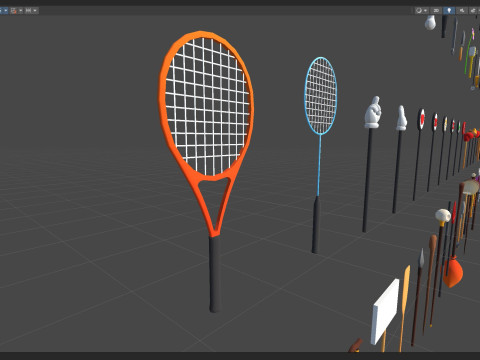Open the draw mode dropdown arrow
This screenshot has width=480, height=360.
(x=425, y=11)
